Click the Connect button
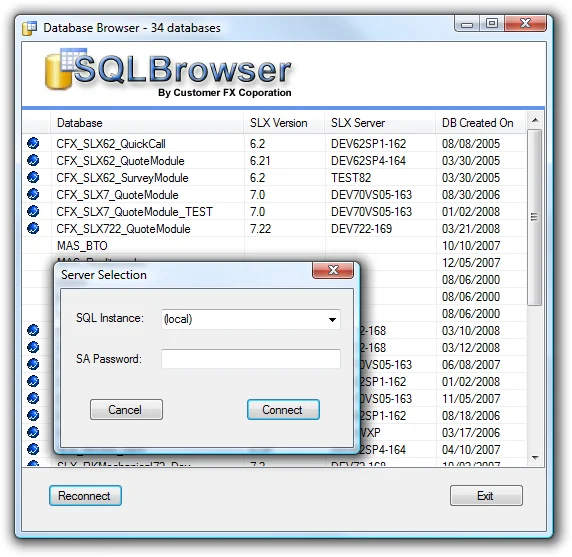This screenshot has height=557, width=572. pos(283,410)
